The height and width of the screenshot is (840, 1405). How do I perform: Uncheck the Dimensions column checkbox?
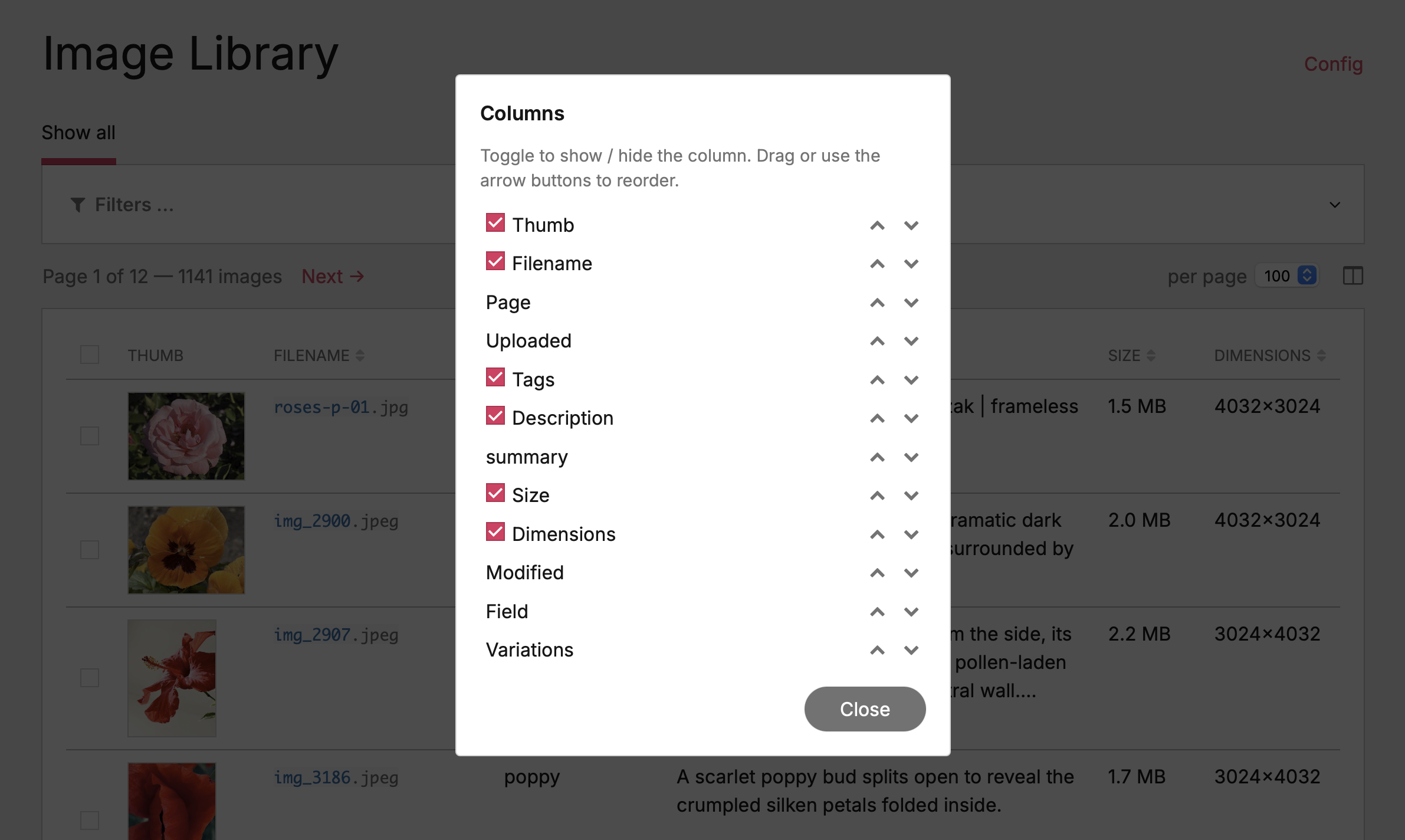click(x=495, y=531)
